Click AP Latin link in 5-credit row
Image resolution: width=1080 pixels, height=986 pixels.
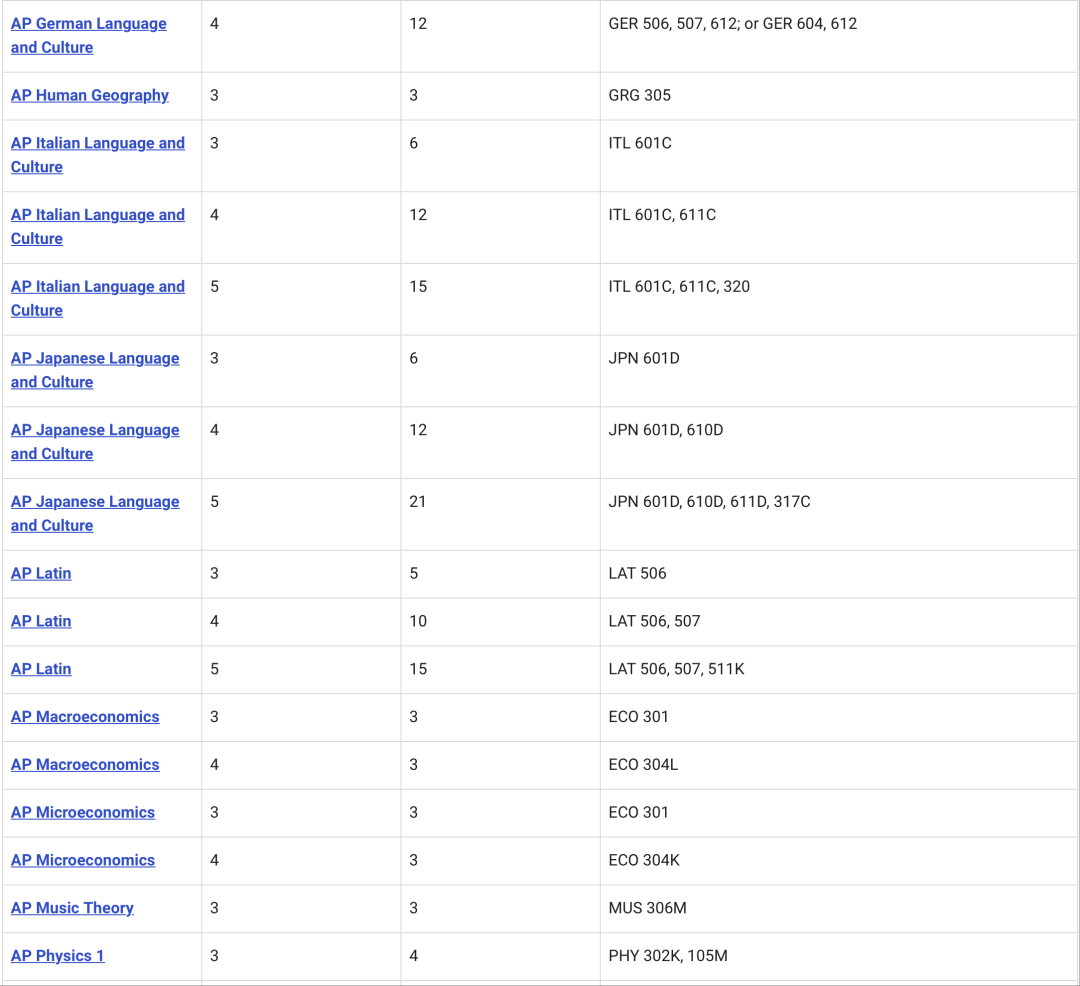[x=41, y=574]
